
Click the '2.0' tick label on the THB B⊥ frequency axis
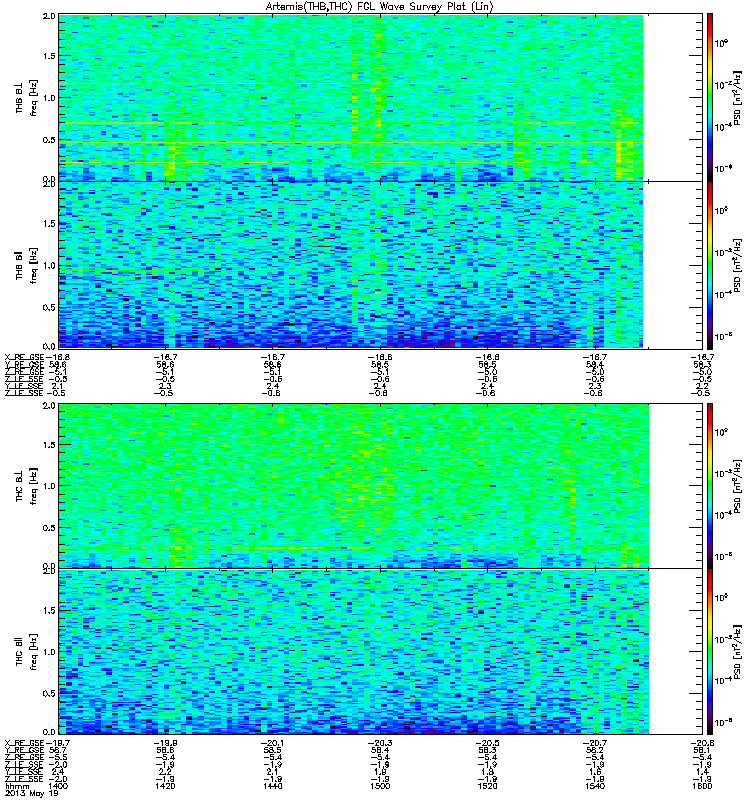coord(49,16)
